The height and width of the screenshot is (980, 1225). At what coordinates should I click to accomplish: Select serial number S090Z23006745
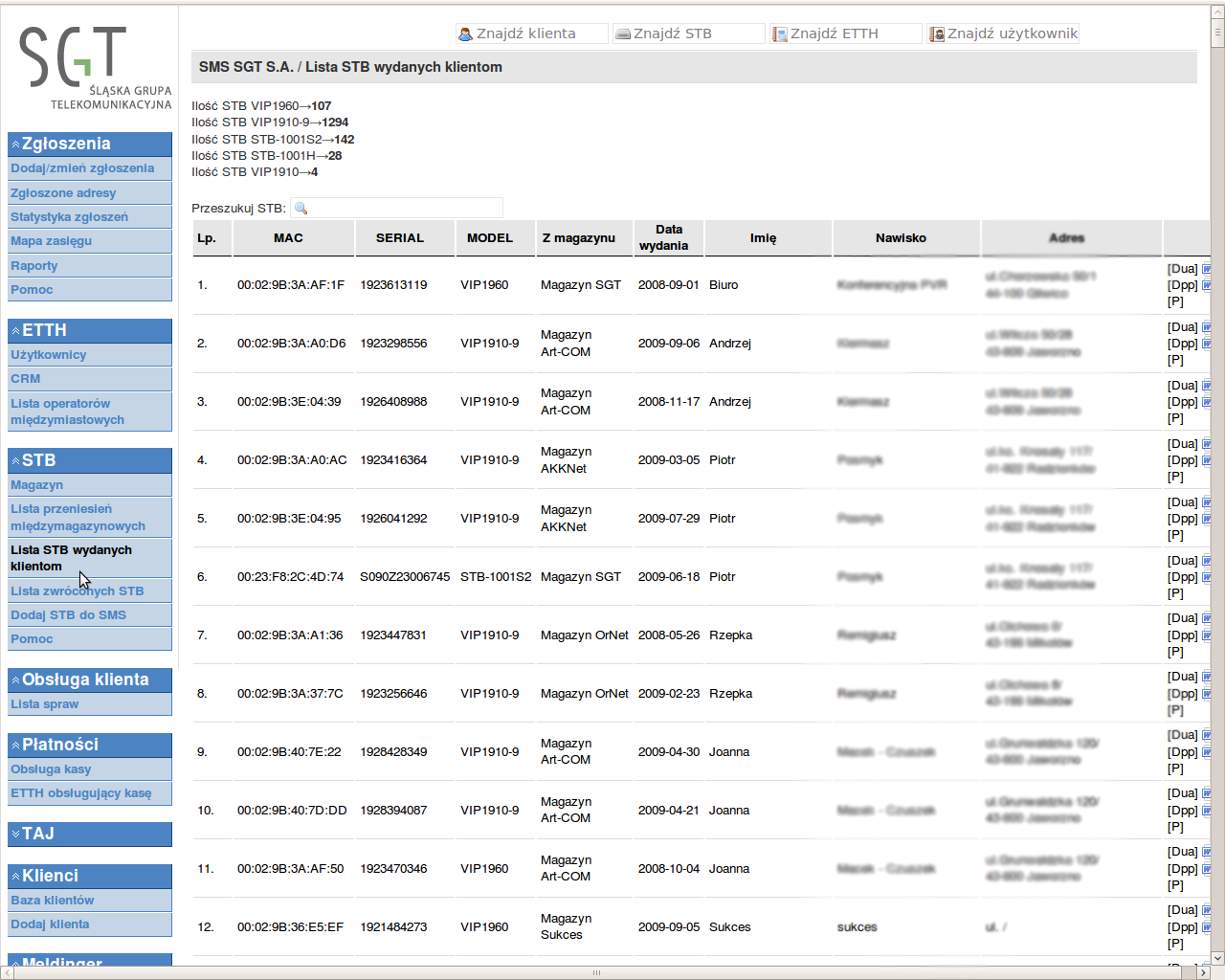coord(405,577)
